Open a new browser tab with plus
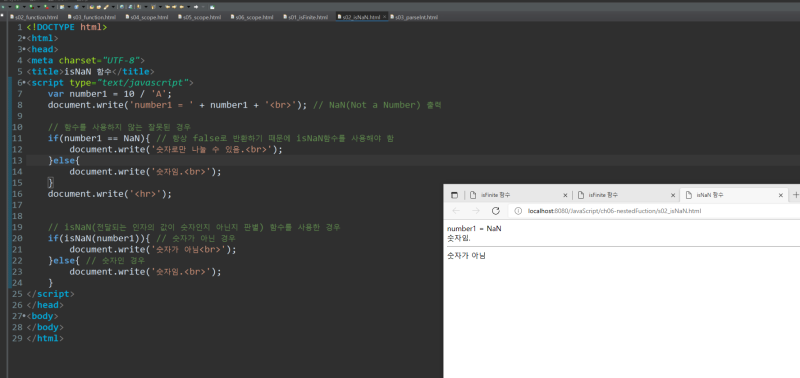The width and height of the screenshot is (800, 378). 795,195
